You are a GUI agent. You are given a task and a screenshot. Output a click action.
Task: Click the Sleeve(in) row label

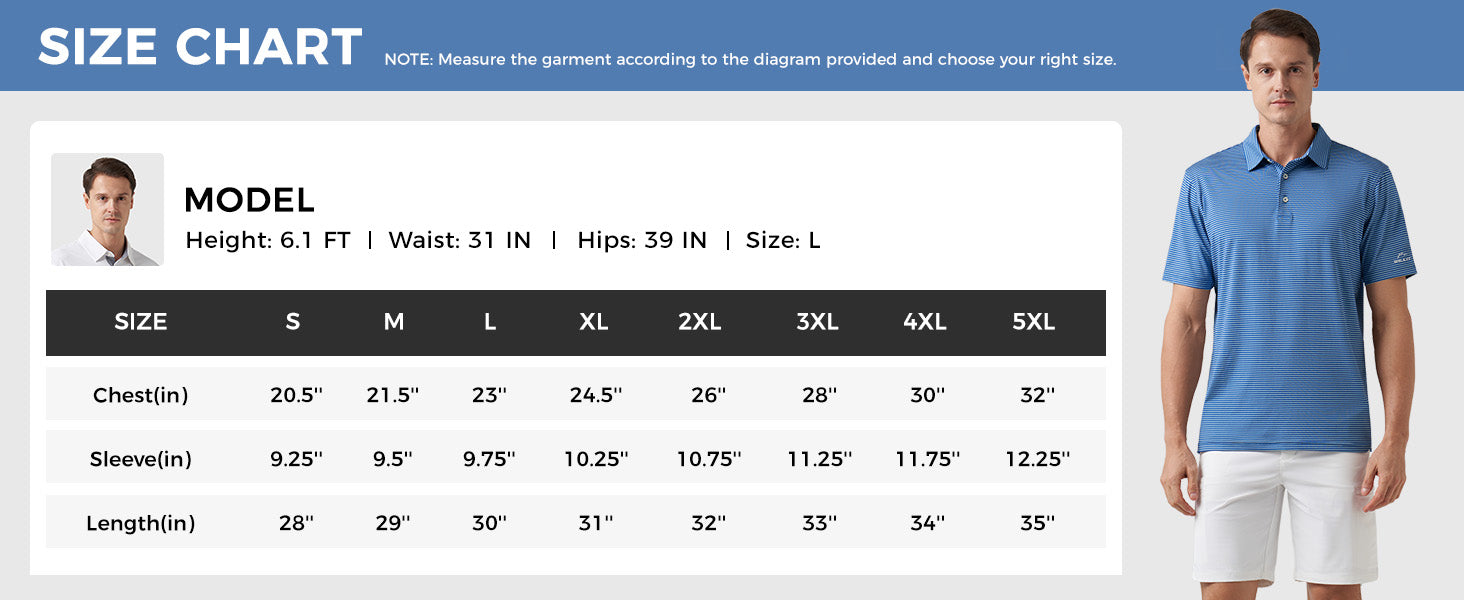pos(141,459)
